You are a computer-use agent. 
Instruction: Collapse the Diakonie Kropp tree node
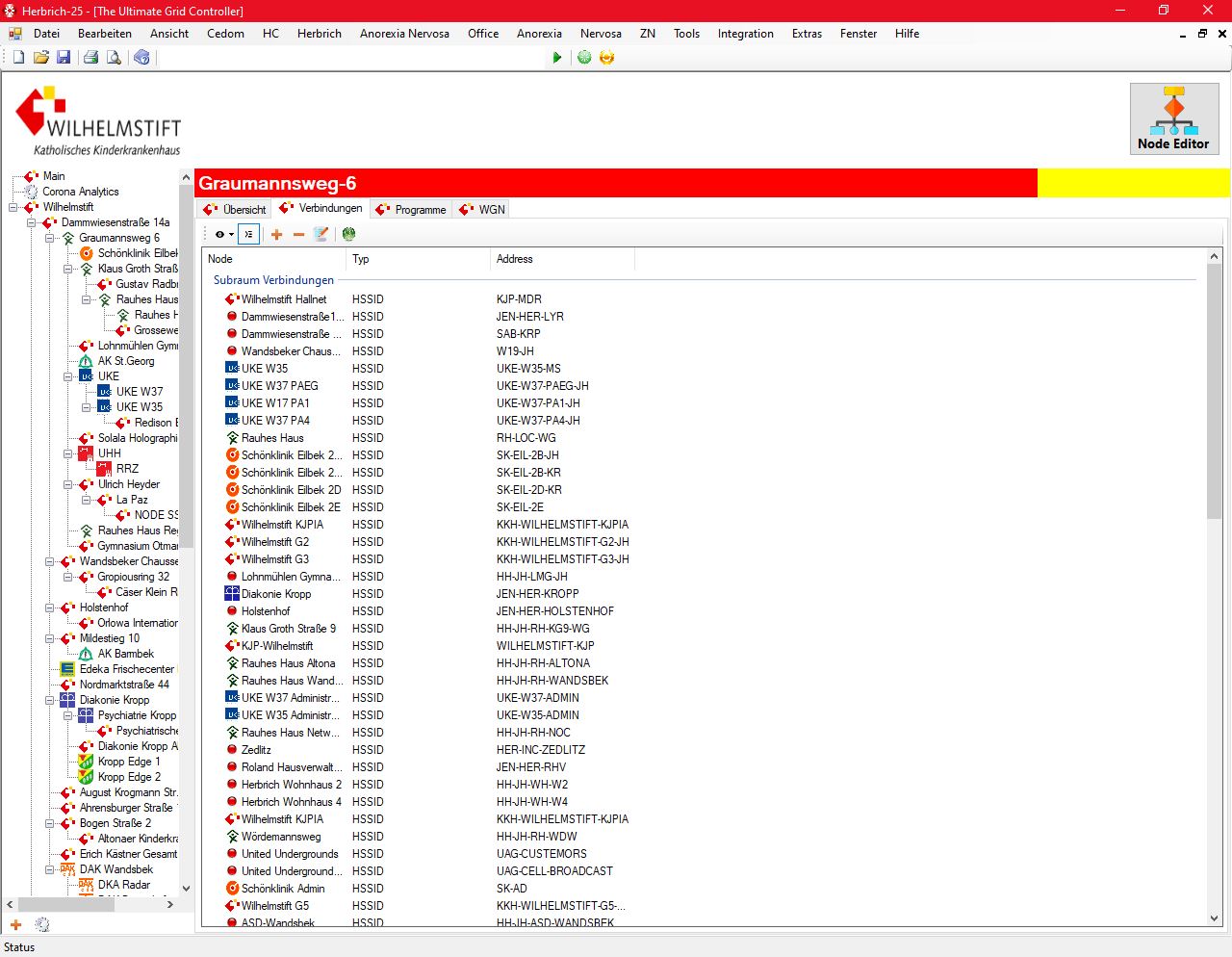click(x=50, y=700)
